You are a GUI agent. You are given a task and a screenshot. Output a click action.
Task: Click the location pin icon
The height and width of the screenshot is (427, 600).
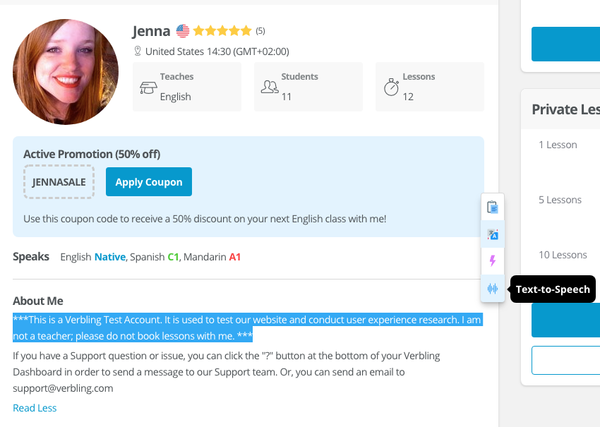tap(137, 51)
